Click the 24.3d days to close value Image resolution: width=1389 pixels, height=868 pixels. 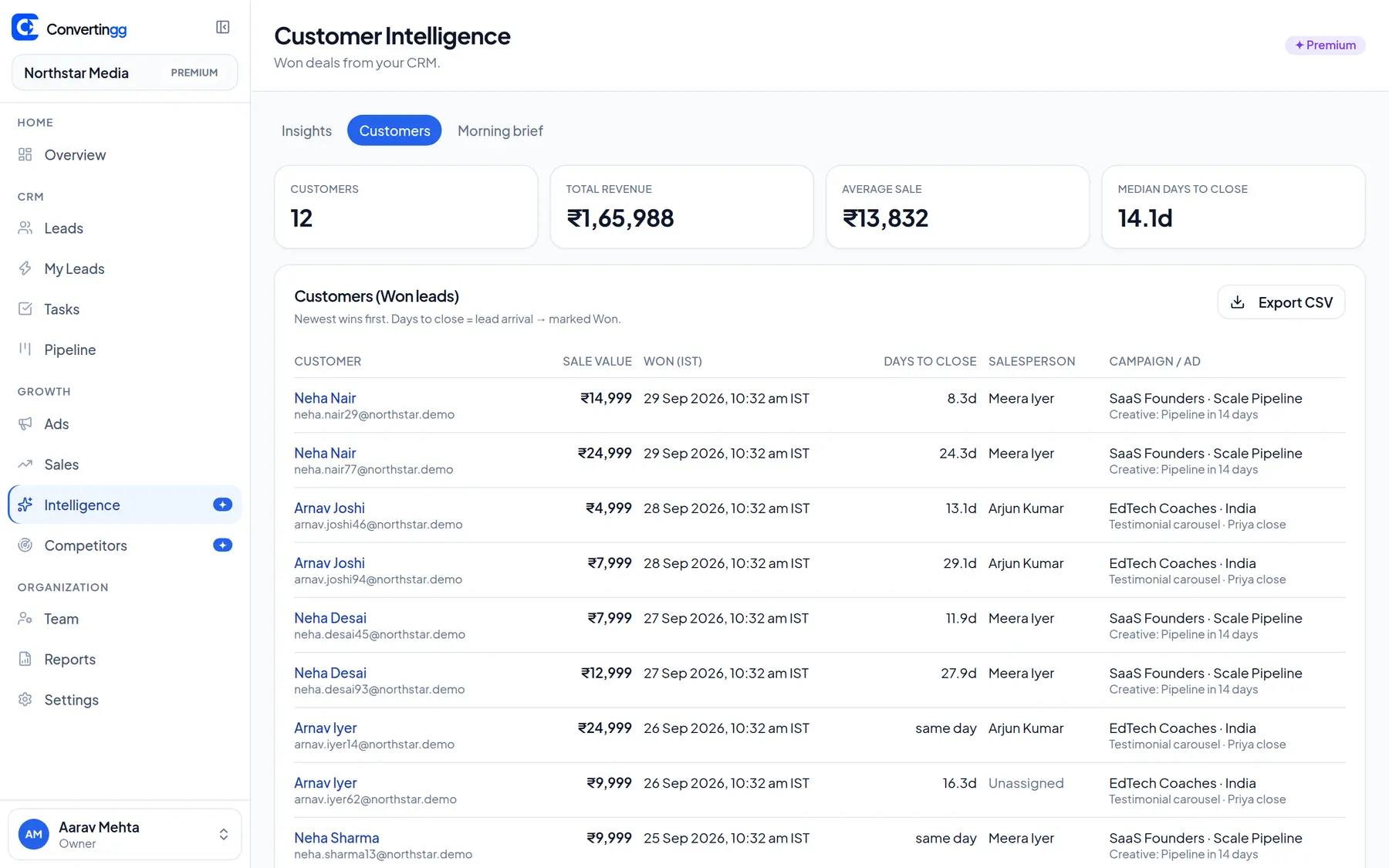pos(958,453)
